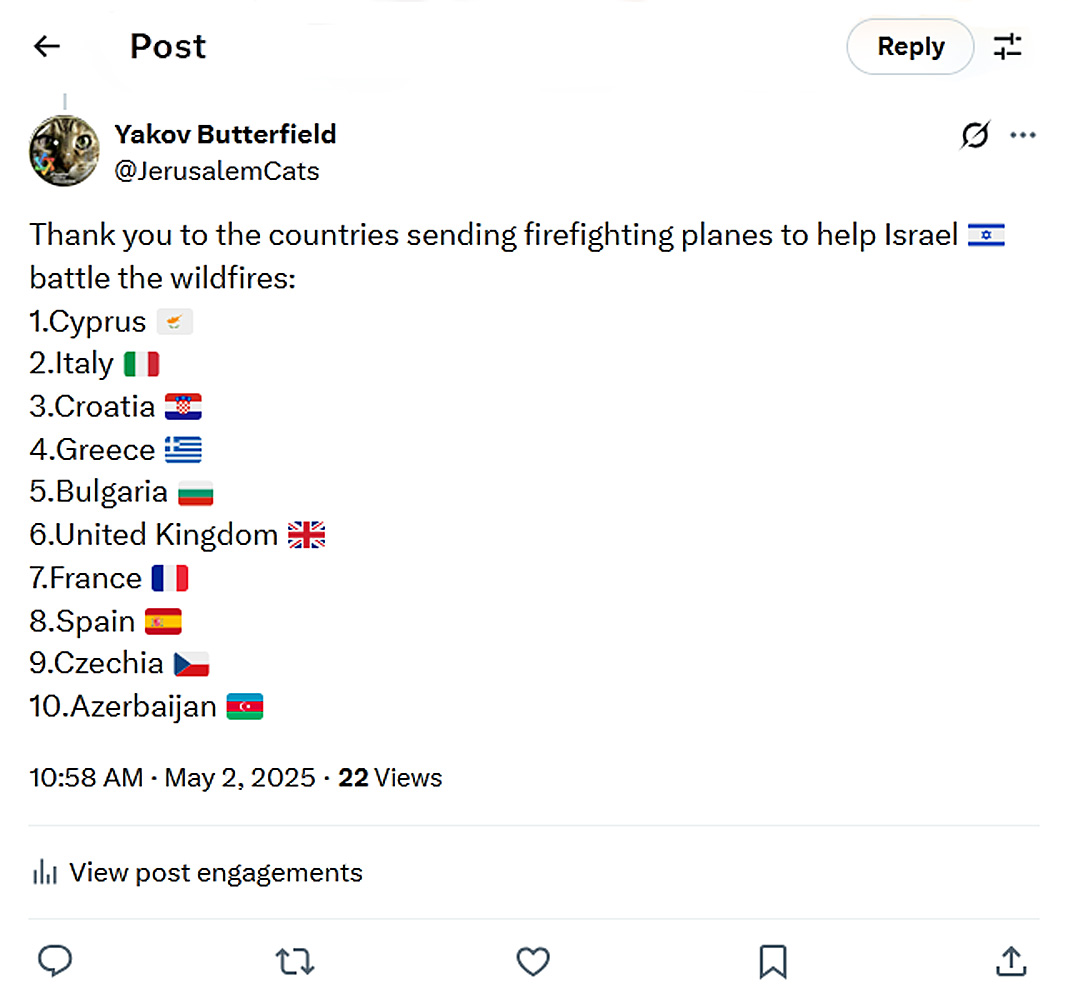Click the Israel flag emoji
The width and height of the screenshot is (1068, 1003).
pos(986,236)
